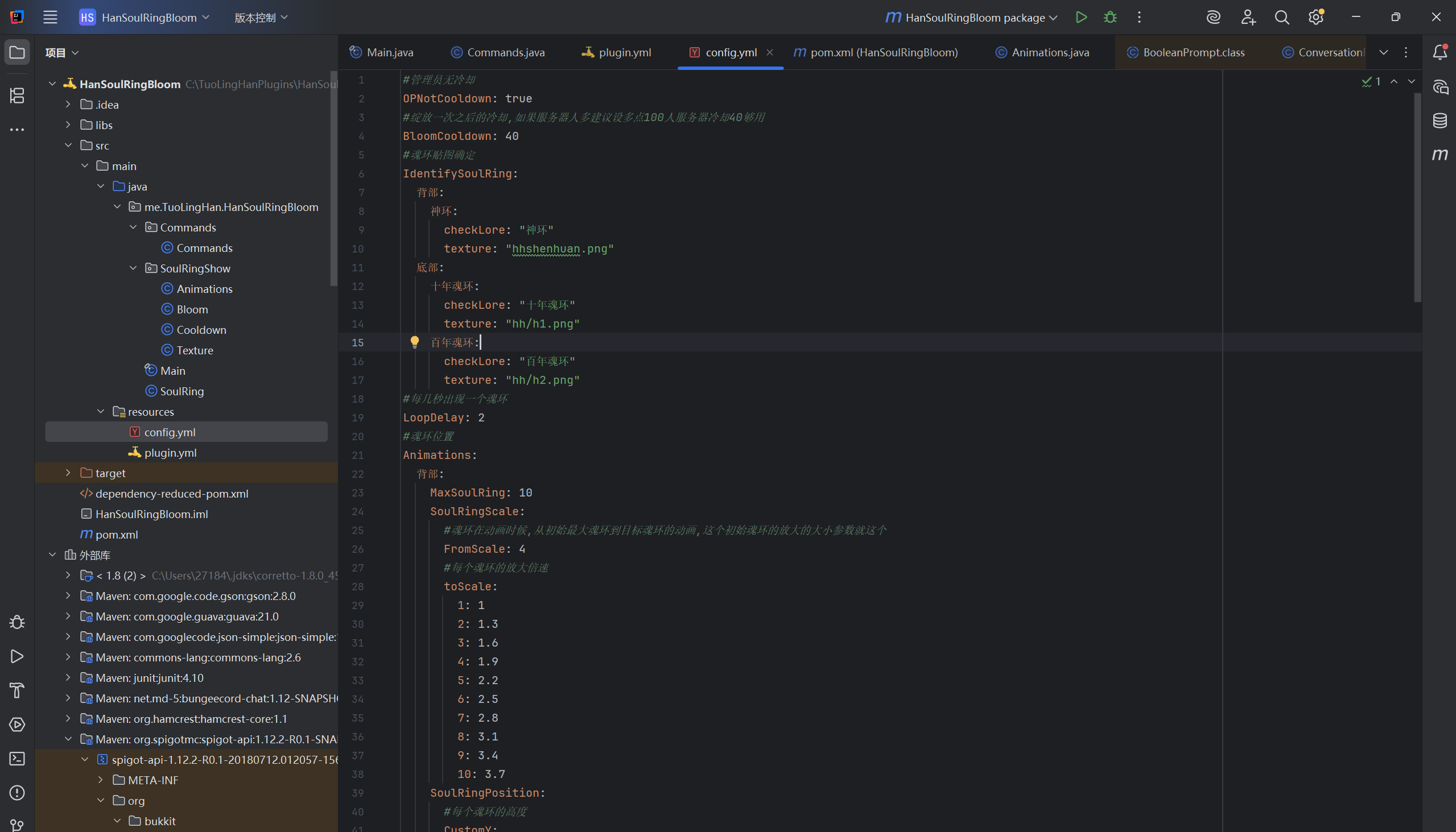
Task: Open editor tab options menu
Action: [x=1406, y=52]
